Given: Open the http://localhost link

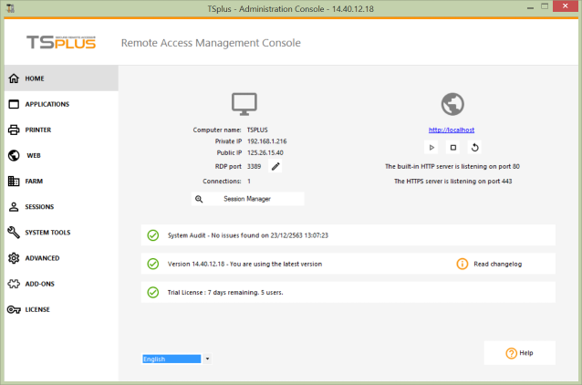Looking at the screenshot, I should pyautogui.click(x=451, y=130).
